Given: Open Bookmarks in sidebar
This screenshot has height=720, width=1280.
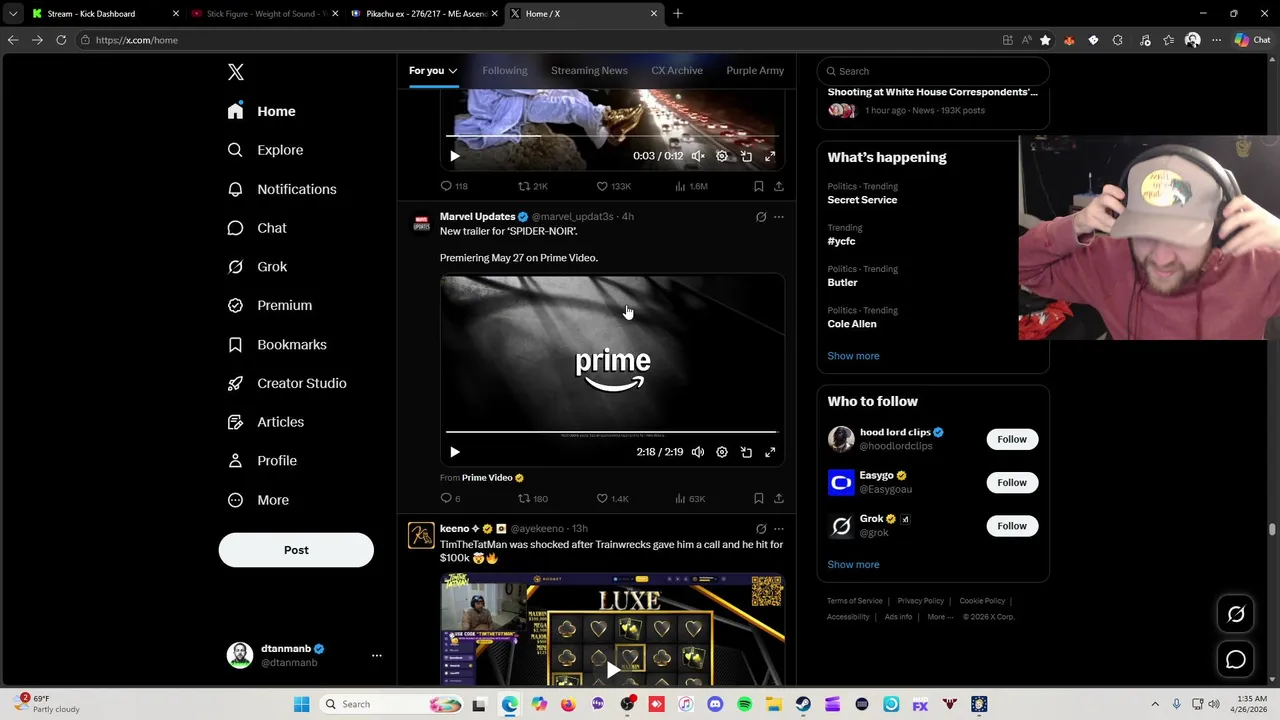Looking at the screenshot, I should (277, 344).
